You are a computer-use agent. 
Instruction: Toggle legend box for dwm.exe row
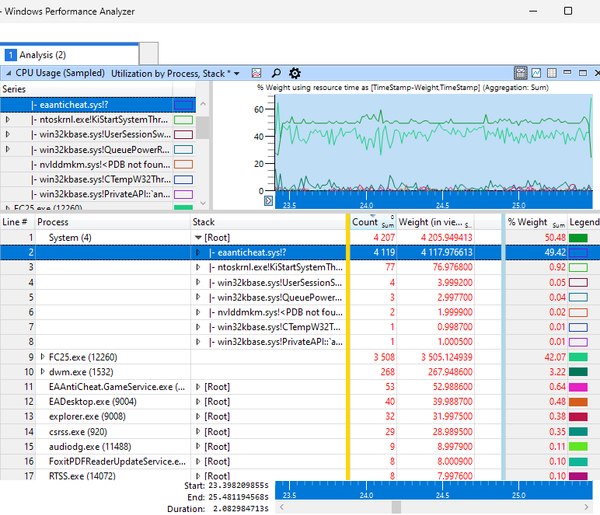pos(578,371)
